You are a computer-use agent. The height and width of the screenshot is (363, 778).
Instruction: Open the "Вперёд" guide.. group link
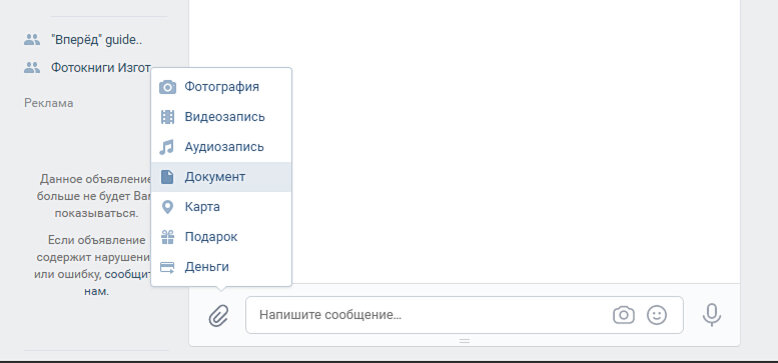coord(97,40)
